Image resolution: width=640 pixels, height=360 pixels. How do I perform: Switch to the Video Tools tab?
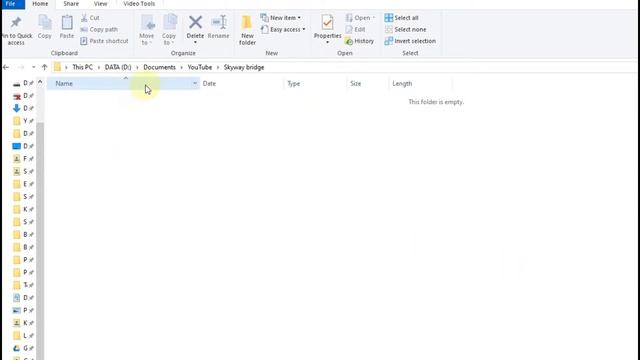click(139, 4)
